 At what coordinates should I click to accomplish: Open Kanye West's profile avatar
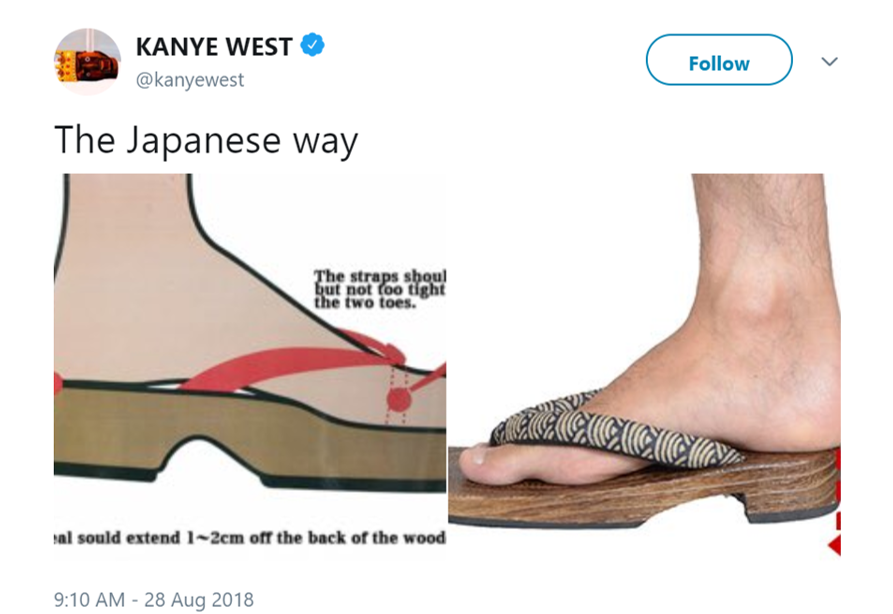point(87,62)
